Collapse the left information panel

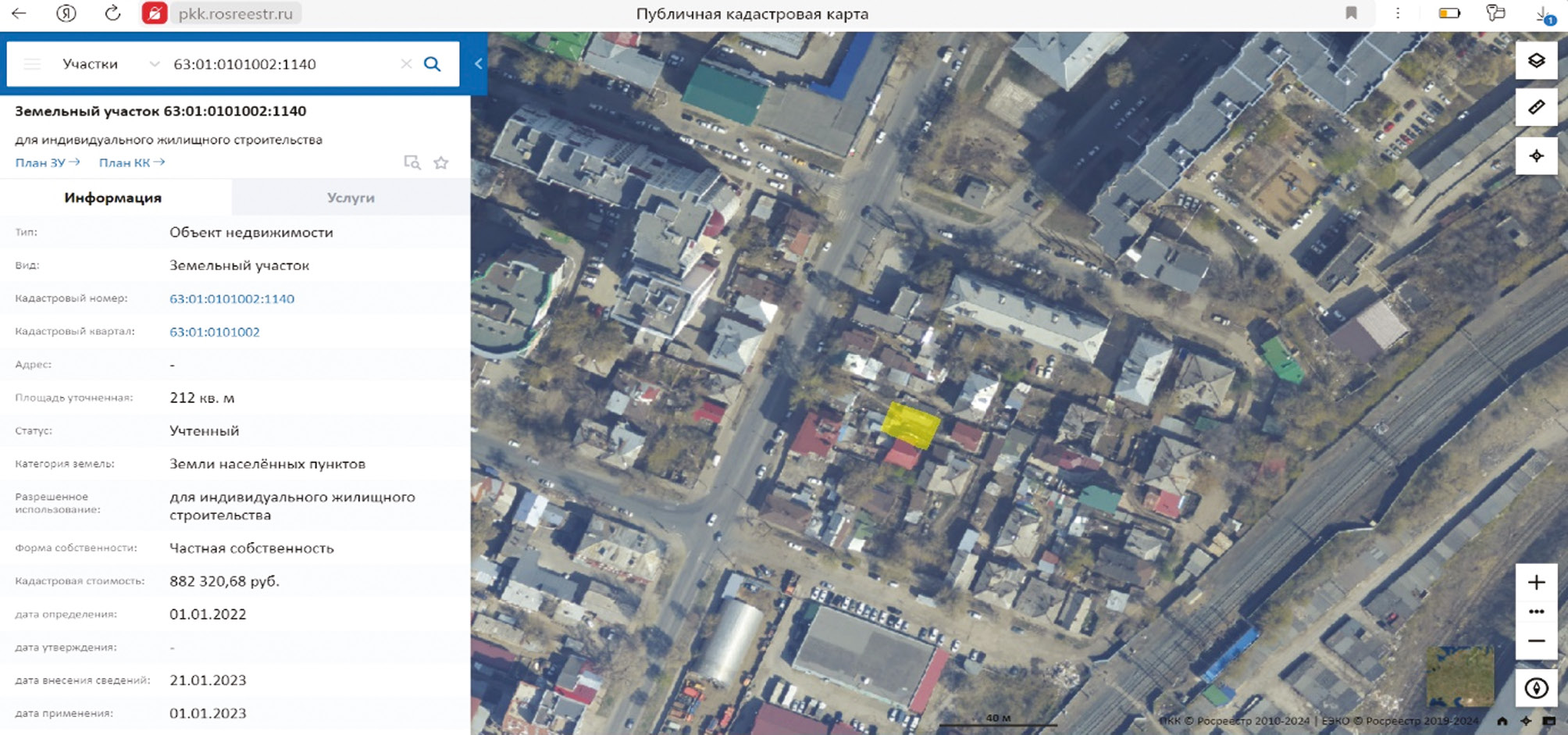pos(479,64)
